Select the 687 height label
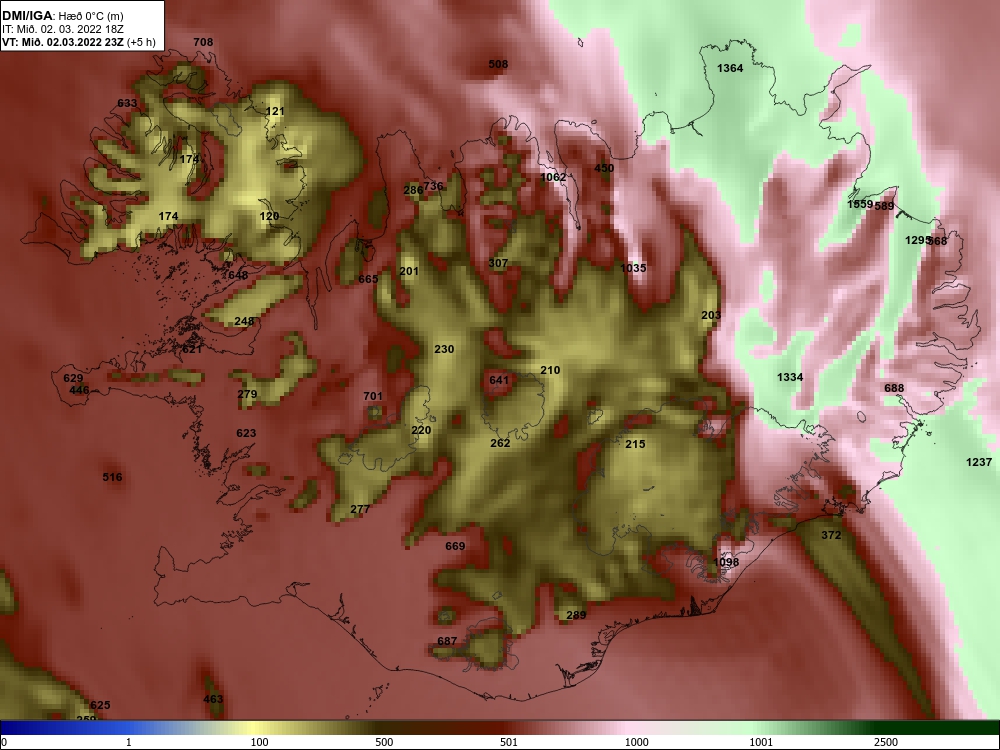 447,641
